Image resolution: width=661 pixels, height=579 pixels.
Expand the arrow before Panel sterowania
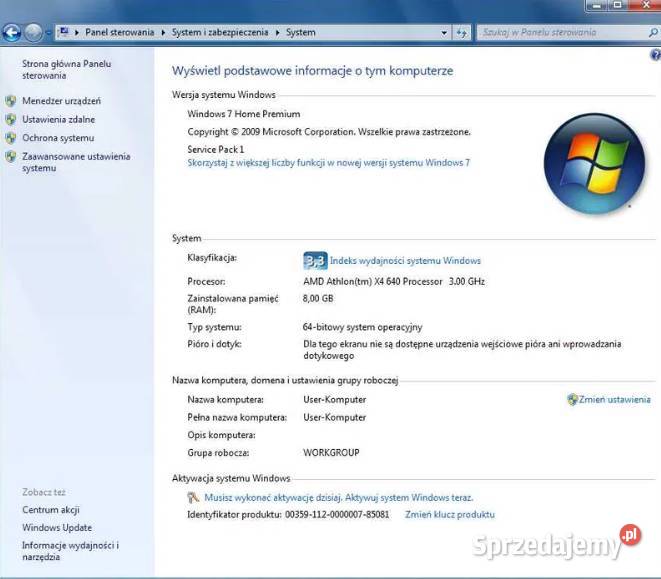tap(77, 32)
